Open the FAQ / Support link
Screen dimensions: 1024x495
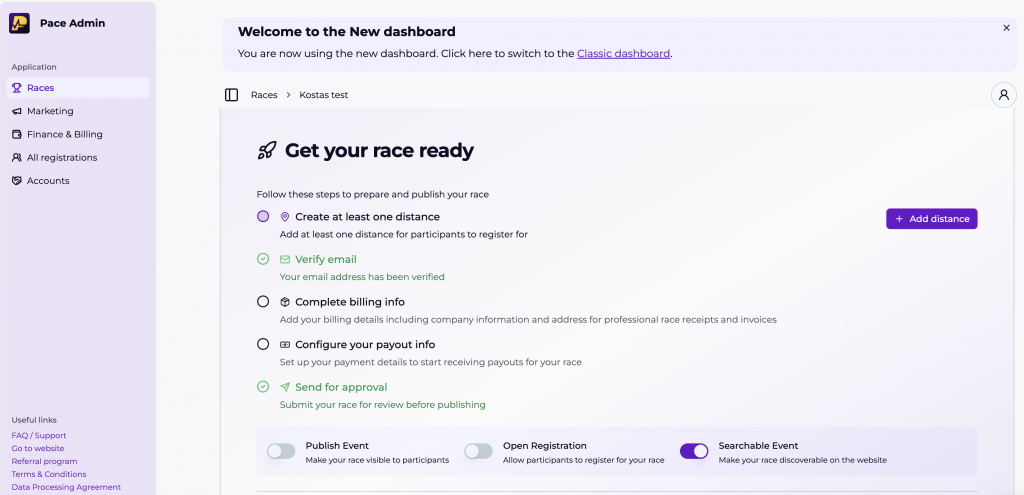point(39,436)
